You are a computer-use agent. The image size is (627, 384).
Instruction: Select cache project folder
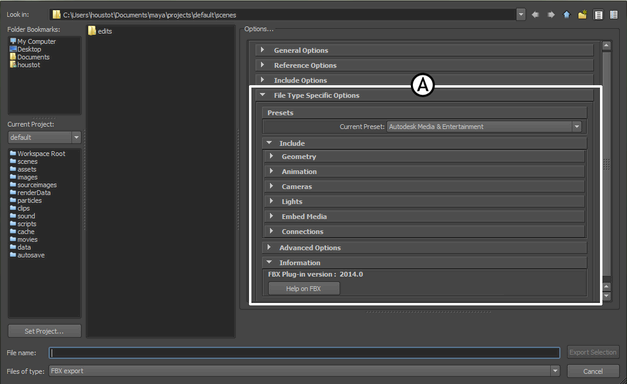click(22, 232)
